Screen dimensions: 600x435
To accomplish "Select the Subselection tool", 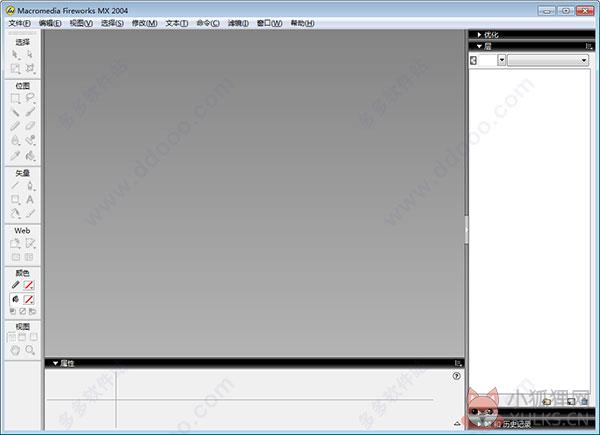I will [x=30, y=55].
